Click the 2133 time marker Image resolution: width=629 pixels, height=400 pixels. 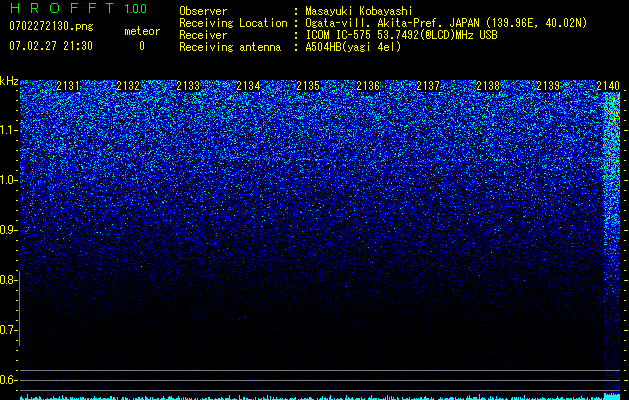coord(188,86)
